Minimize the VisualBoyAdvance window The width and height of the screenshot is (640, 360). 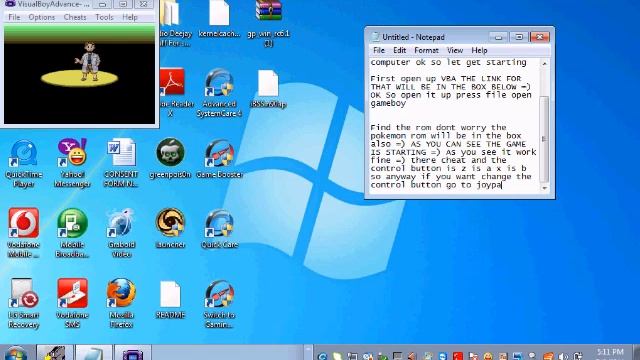coord(102,4)
